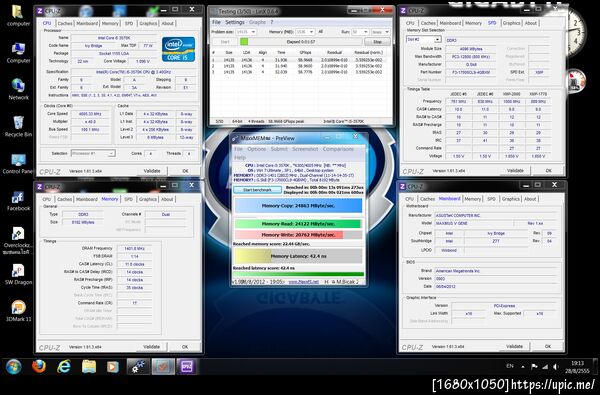Image resolution: width=600 pixels, height=395 pixels.
Task: Open MaxxMEM Options menu
Action: pyautogui.click(x=256, y=149)
